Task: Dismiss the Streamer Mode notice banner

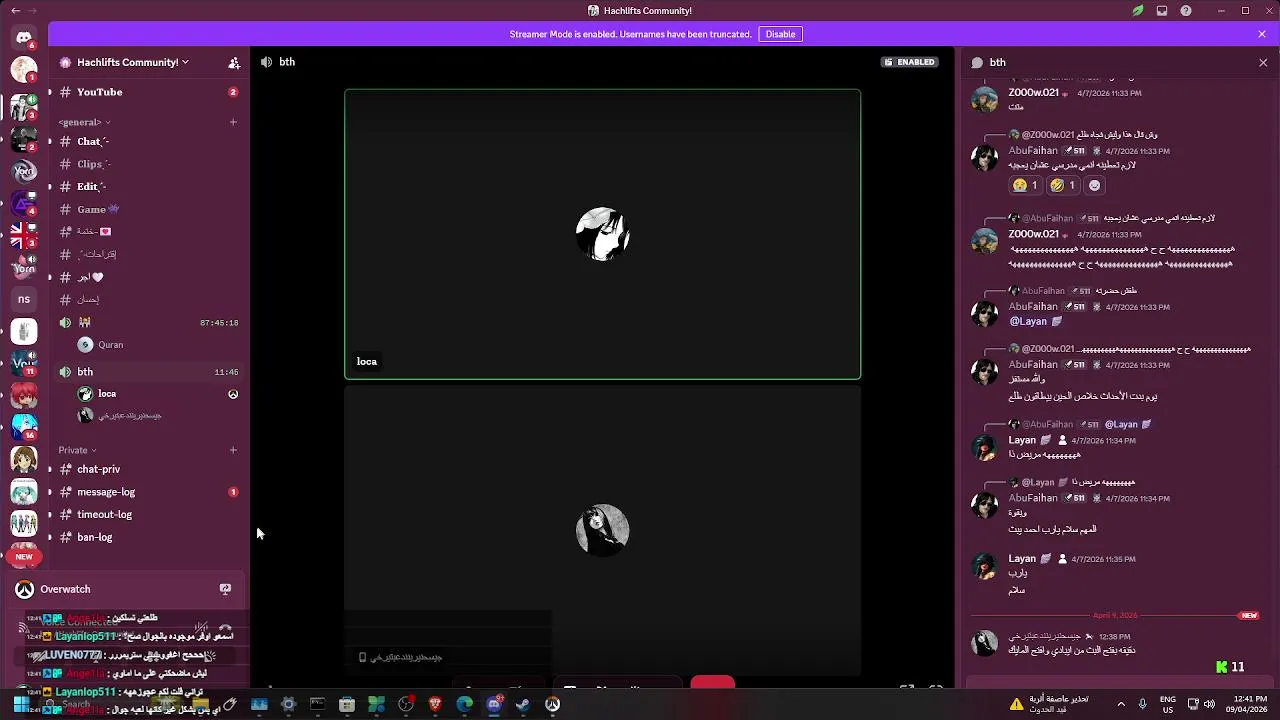Action: (x=1262, y=34)
